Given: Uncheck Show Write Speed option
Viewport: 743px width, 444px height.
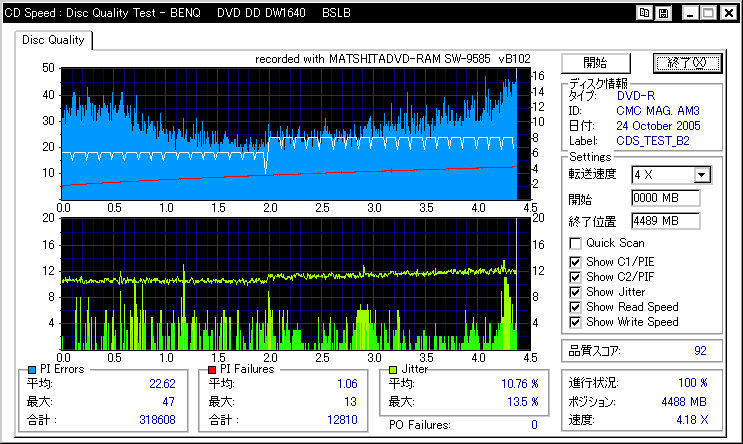Looking at the screenshot, I should point(575,323).
